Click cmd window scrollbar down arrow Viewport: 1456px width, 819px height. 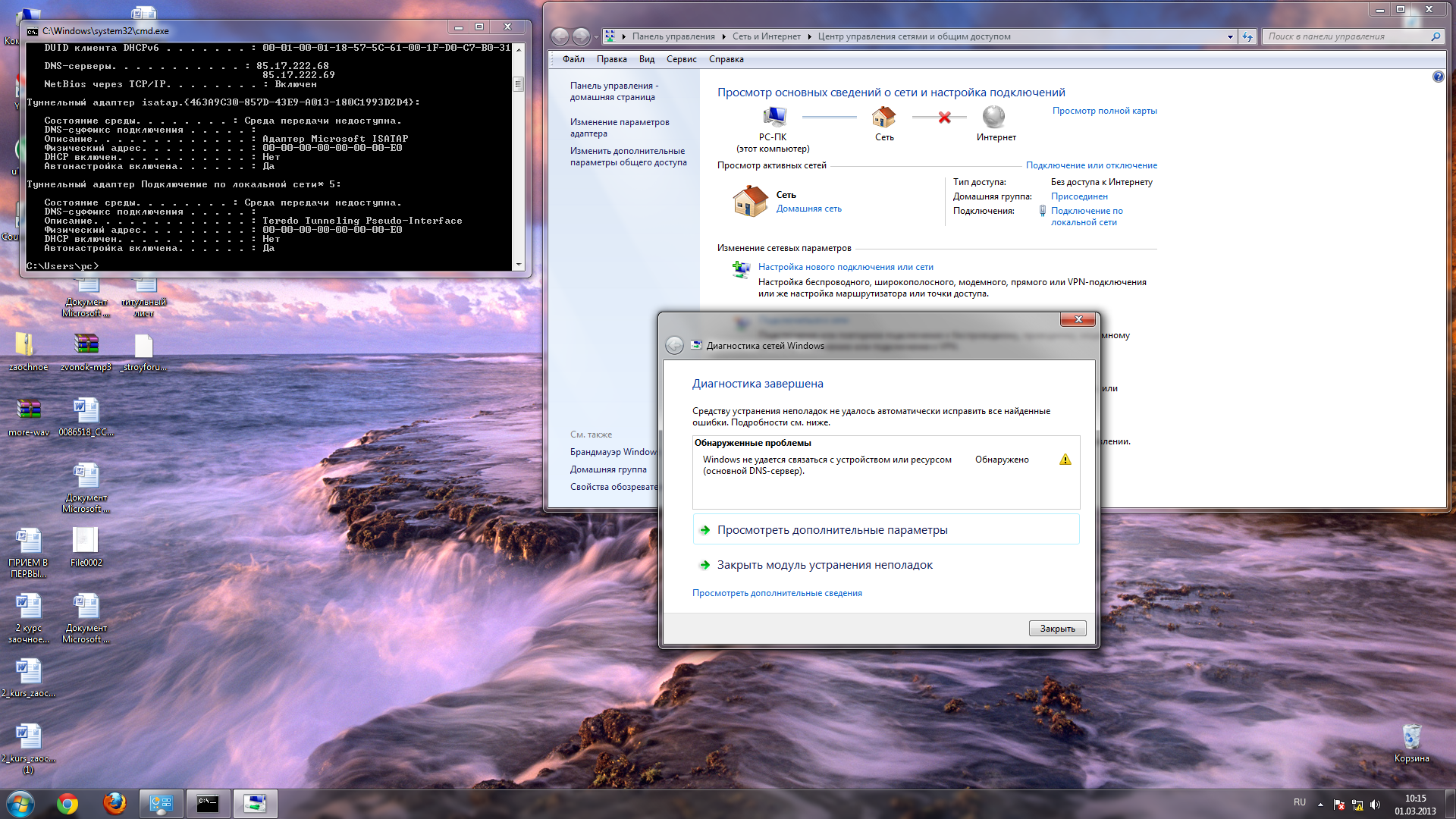point(519,265)
